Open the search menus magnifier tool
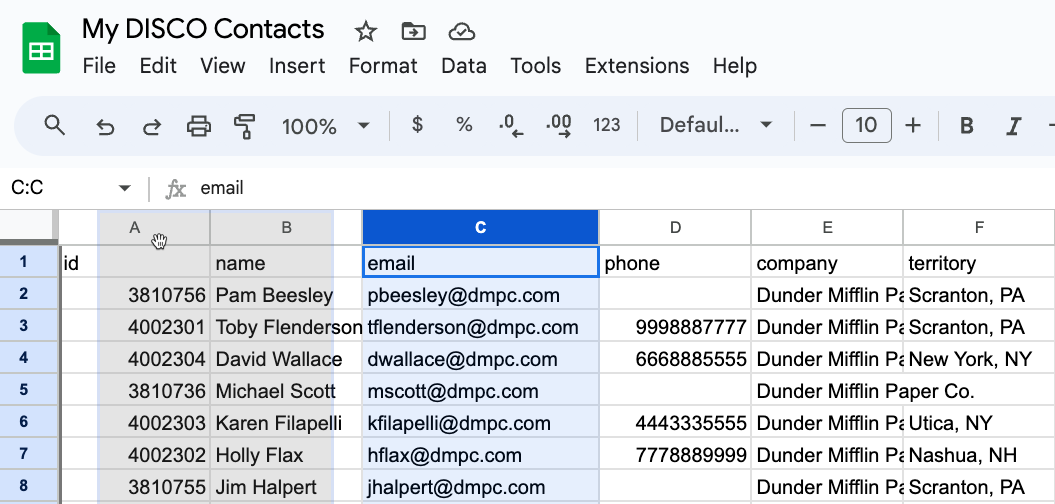Screen dimensions: 1055x504 [x=55, y=125]
